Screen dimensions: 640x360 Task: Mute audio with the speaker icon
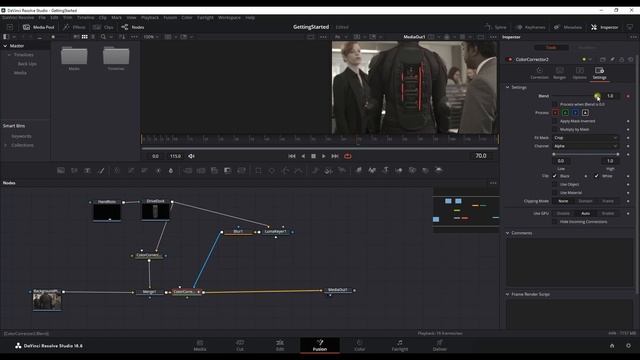(191, 156)
